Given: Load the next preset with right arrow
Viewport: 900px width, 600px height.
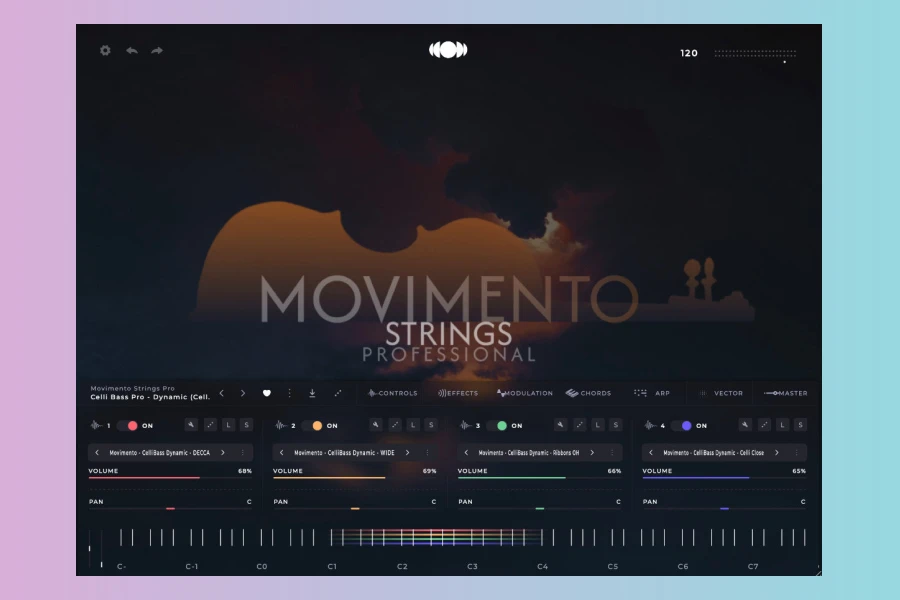Looking at the screenshot, I should click(x=242, y=393).
